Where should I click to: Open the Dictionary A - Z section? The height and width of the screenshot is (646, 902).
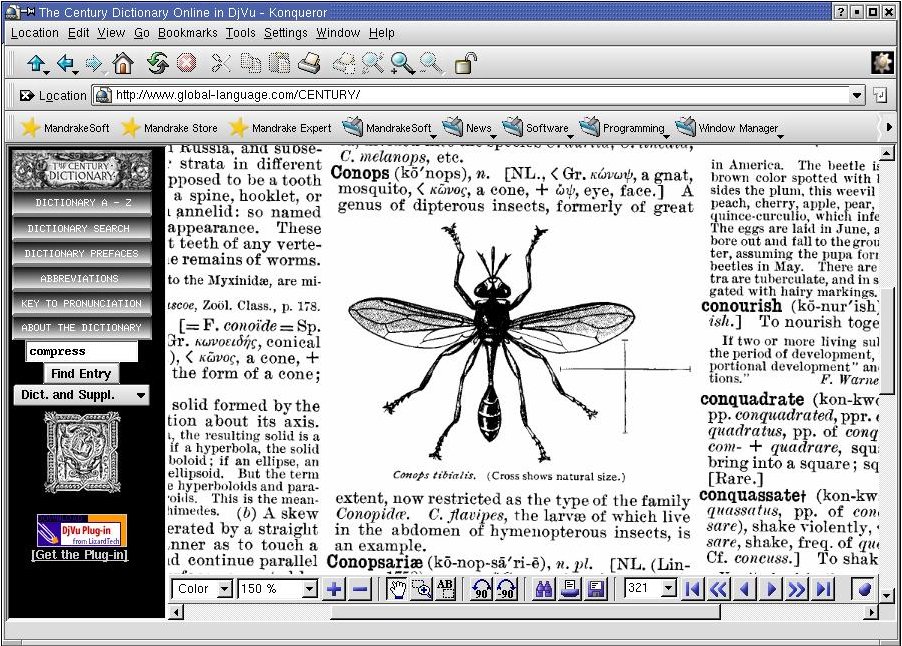82,203
